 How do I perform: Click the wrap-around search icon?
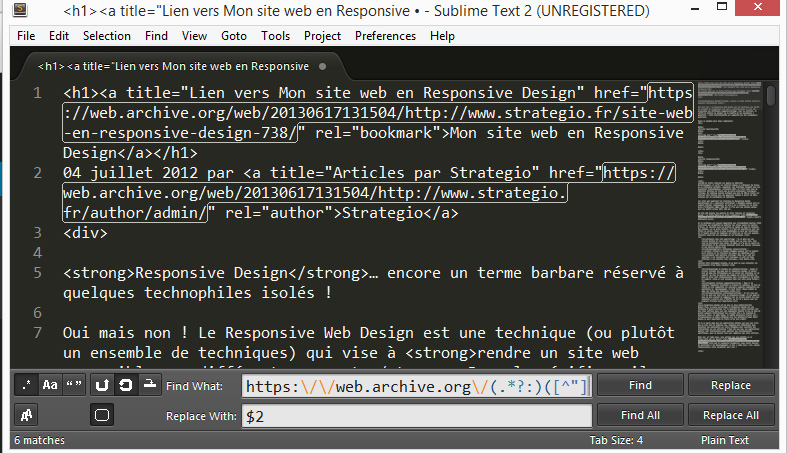126,385
